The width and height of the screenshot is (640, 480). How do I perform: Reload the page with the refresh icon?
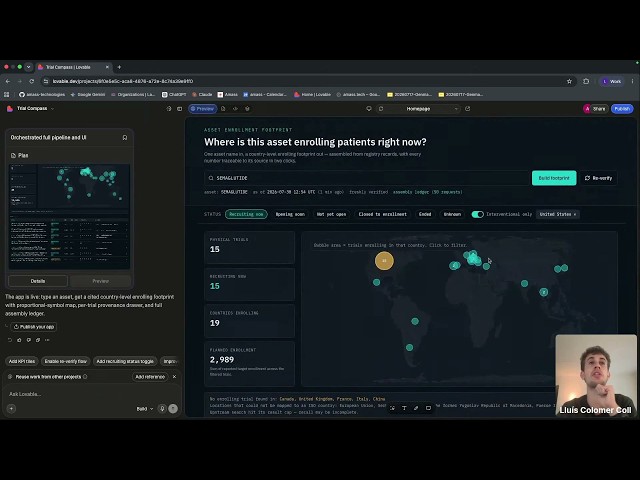tap(31, 81)
